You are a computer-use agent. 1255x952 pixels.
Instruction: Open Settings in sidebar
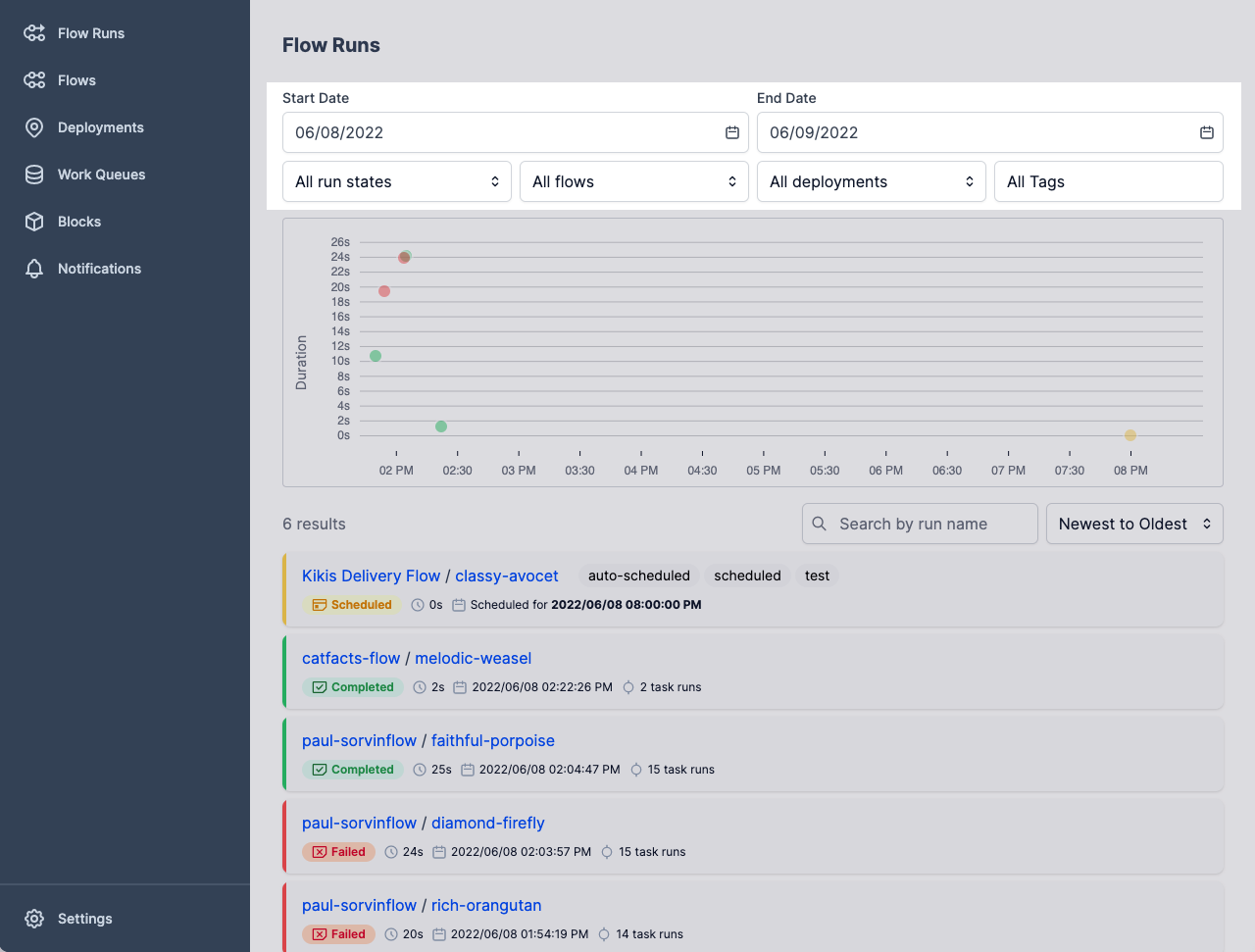pyautogui.click(x=85, y=919)
